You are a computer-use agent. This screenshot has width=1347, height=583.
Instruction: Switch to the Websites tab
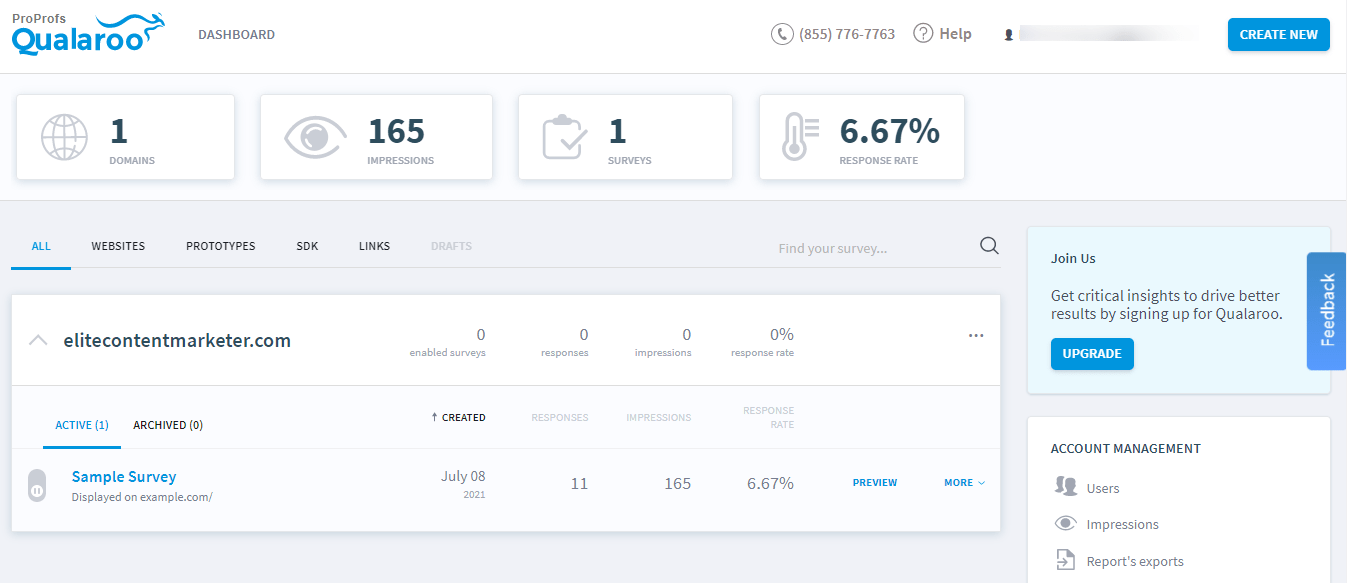coord(118,246)
